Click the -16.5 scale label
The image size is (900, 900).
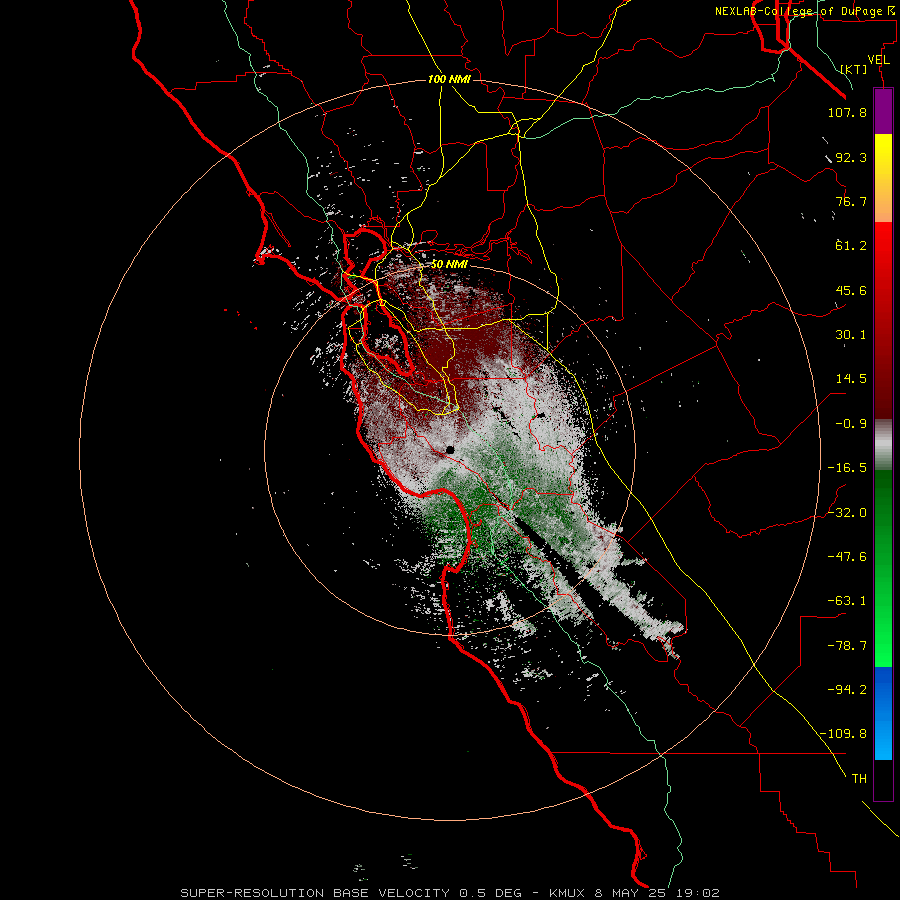pos(847,468)
